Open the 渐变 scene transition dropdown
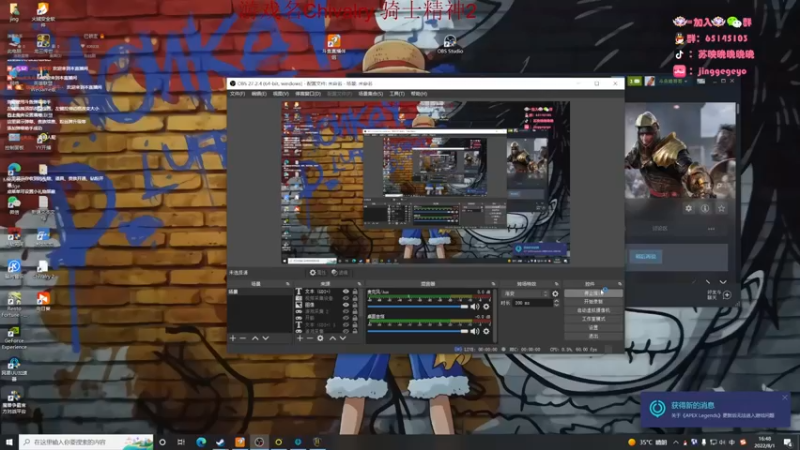 coord(526,294)
